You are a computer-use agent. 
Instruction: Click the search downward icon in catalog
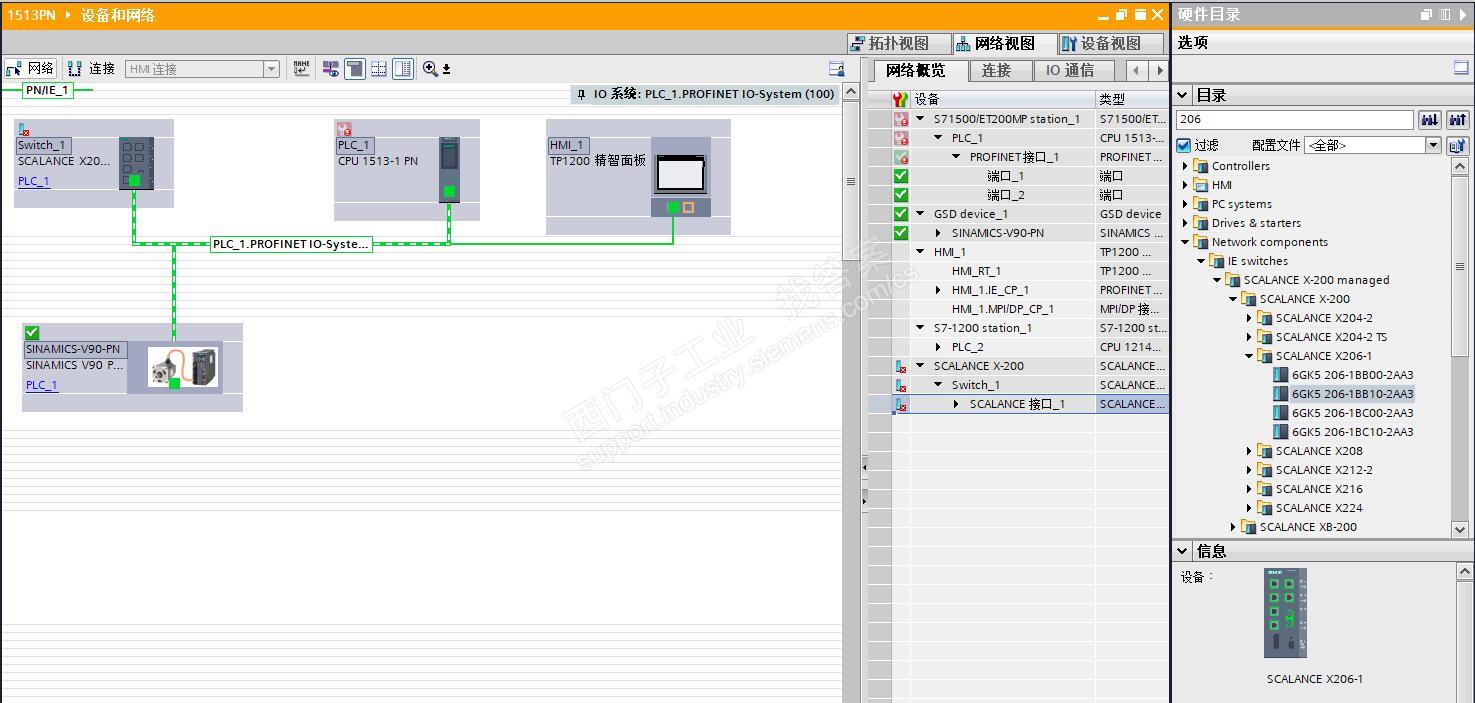pos(1430,119)
